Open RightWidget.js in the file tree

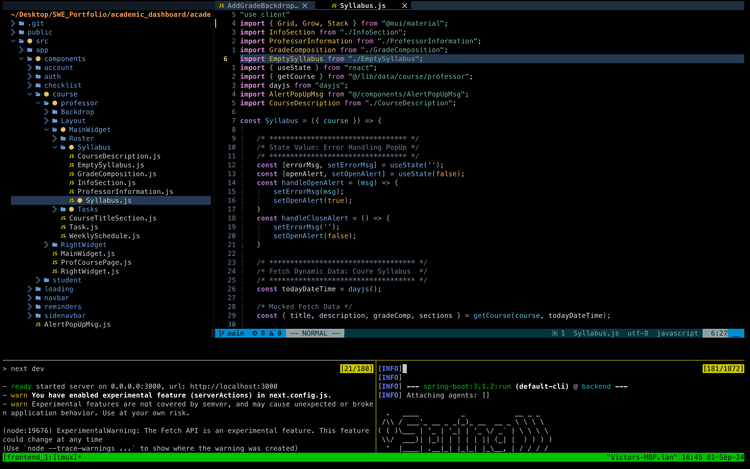tap(89, 271)
